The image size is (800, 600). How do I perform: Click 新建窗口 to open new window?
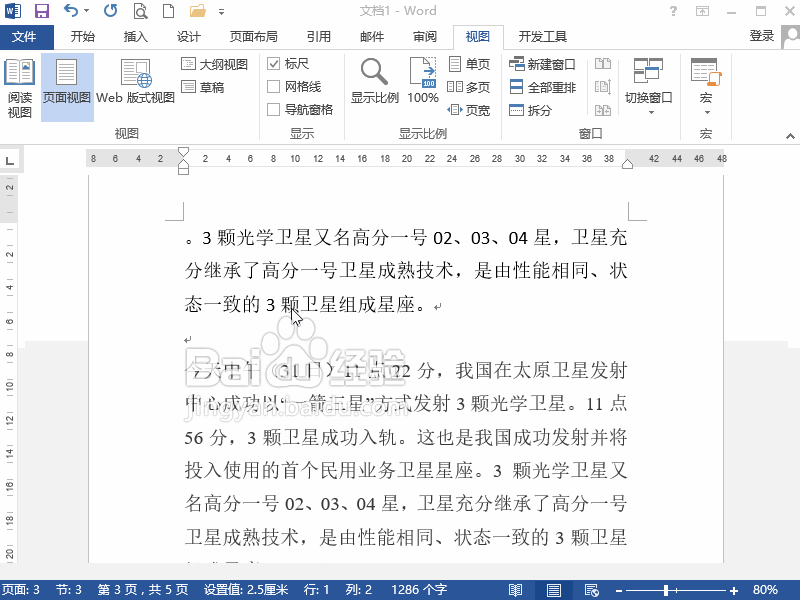point(544,62)
